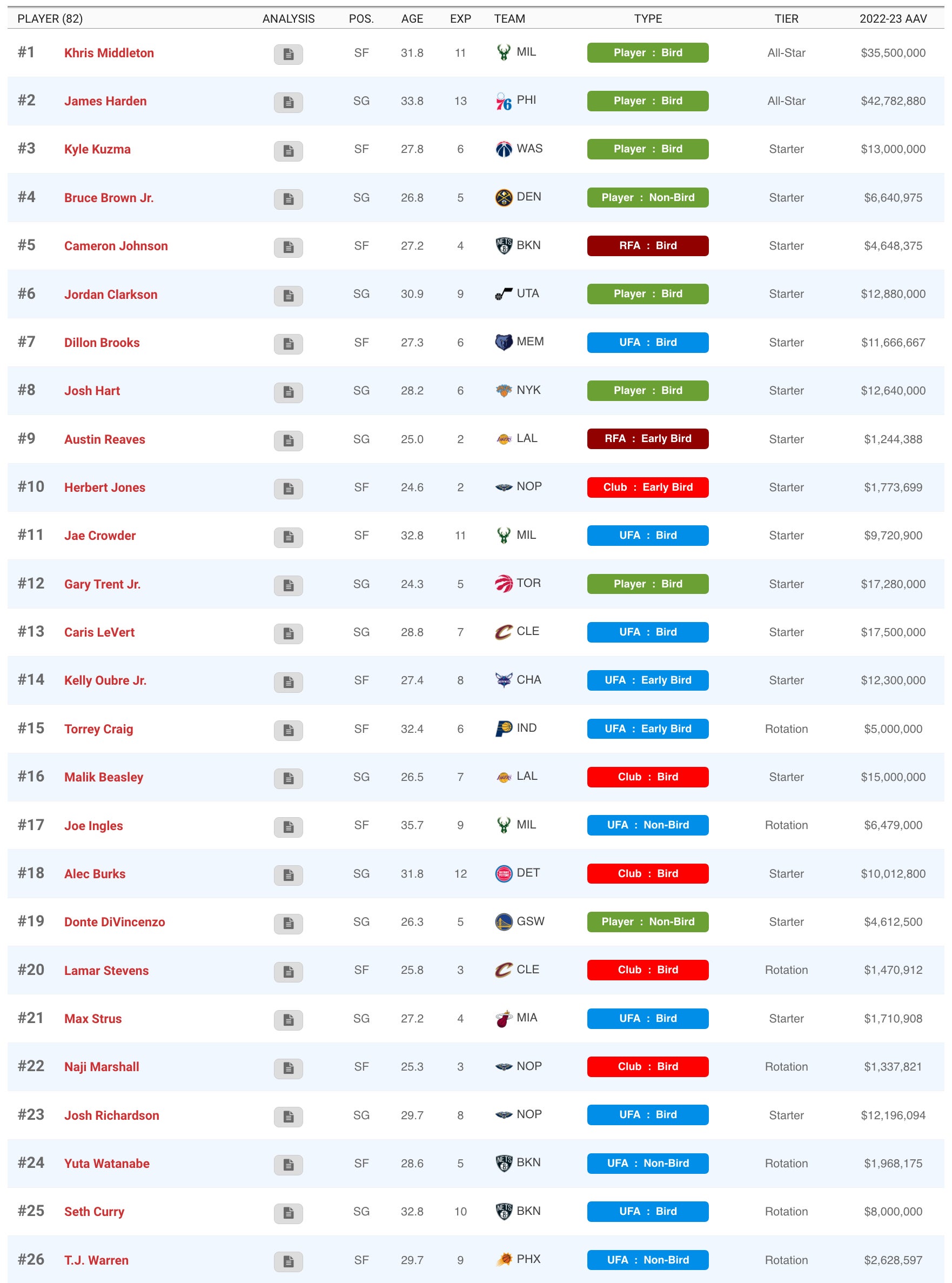Open Khris Middleton's analysis document icon
This screenshot has width=952, height=1283.
(288, 54)
